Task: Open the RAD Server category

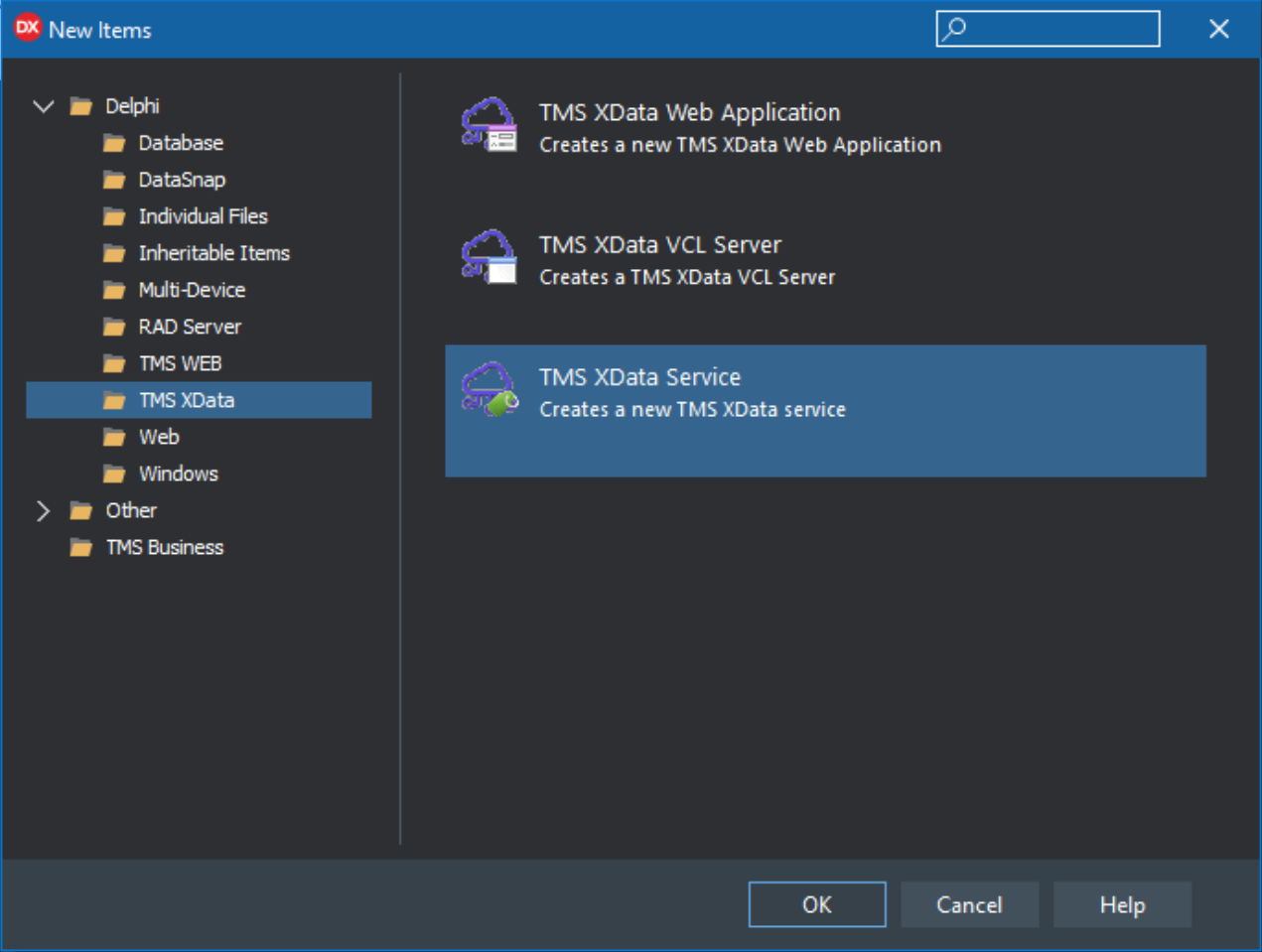Action: tap(190, 327)
